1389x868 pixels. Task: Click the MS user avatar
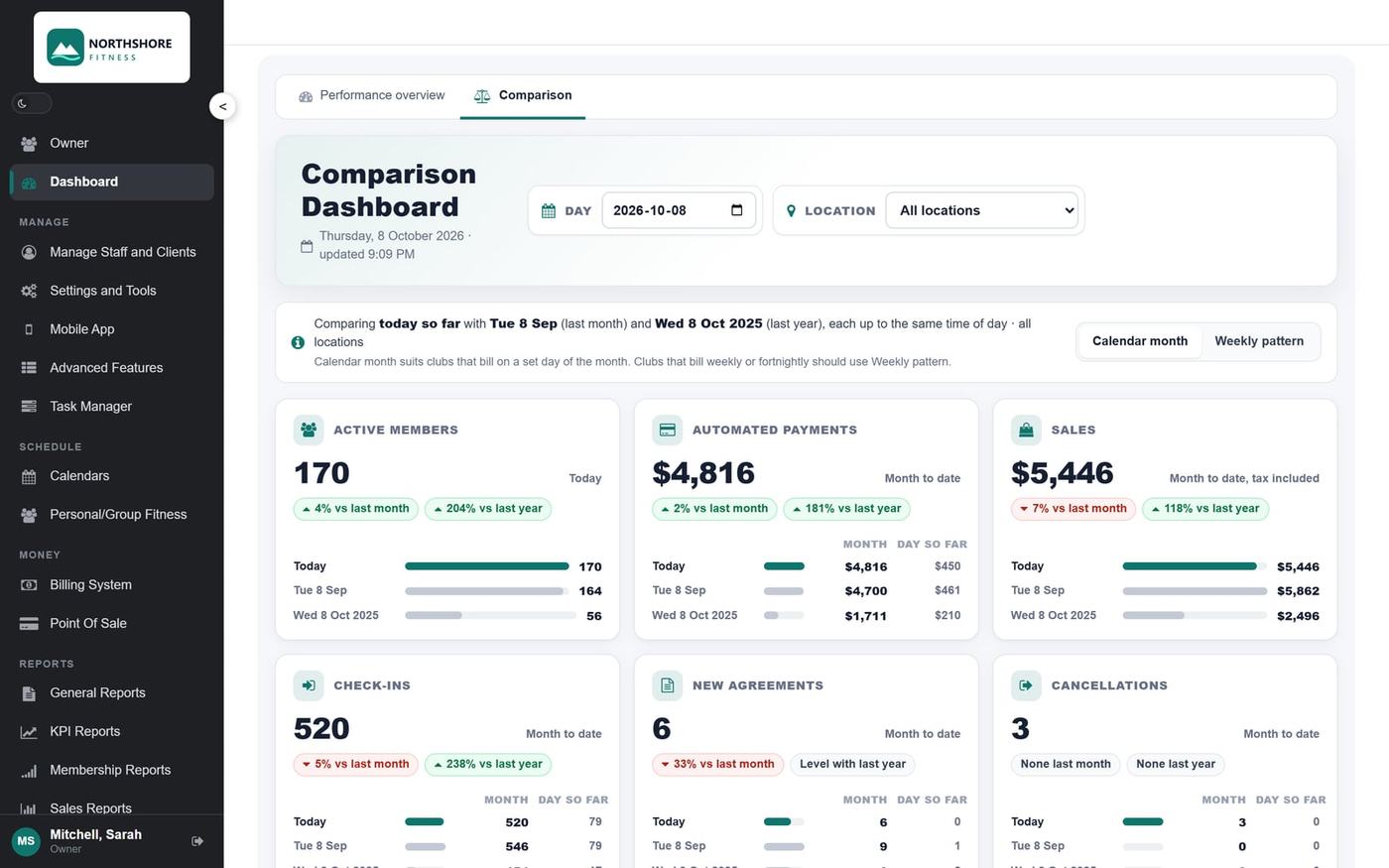click(26, 841)
